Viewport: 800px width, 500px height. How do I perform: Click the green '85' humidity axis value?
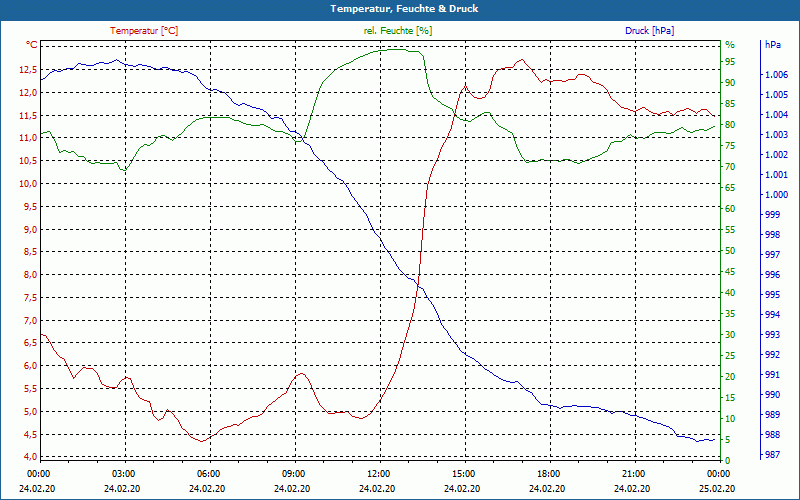click(730, 104)
